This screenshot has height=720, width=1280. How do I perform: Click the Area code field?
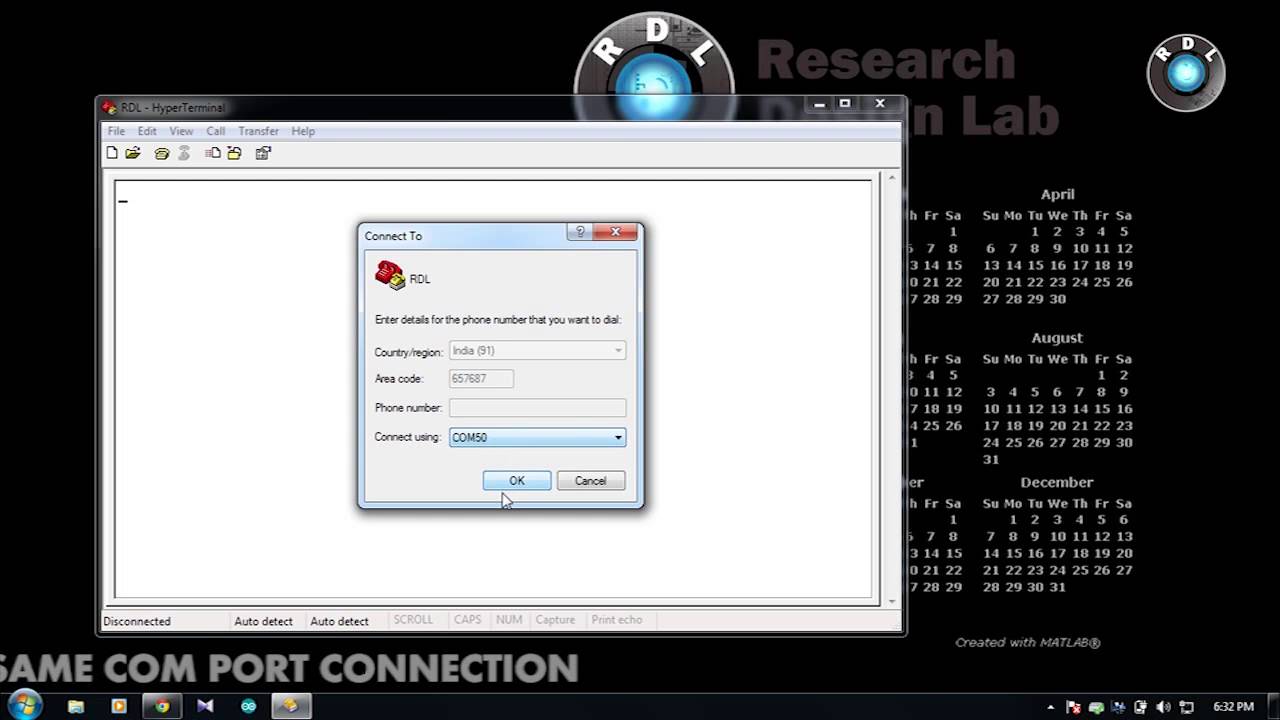481,379
